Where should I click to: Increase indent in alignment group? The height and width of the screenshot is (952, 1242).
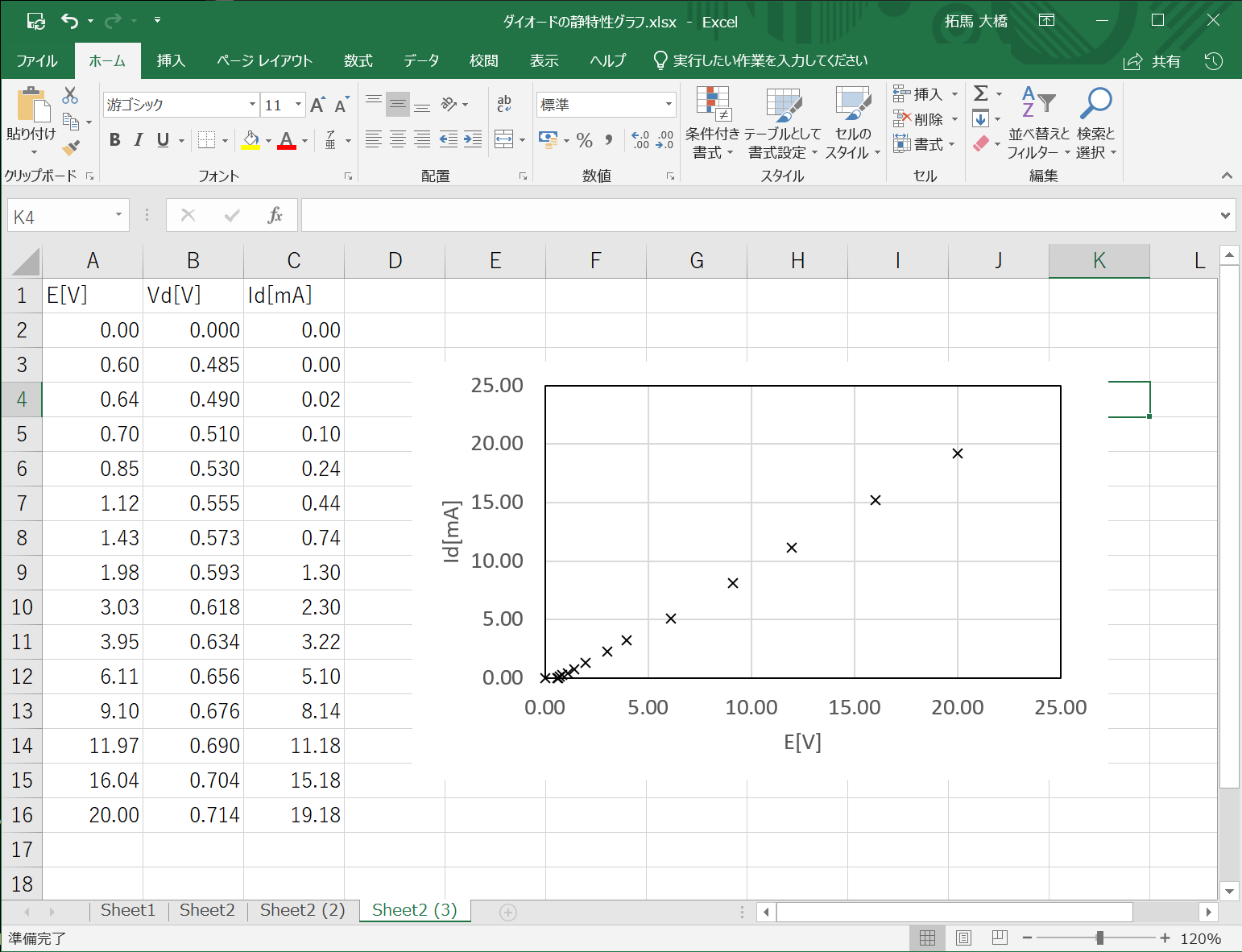tap(473, 139)
